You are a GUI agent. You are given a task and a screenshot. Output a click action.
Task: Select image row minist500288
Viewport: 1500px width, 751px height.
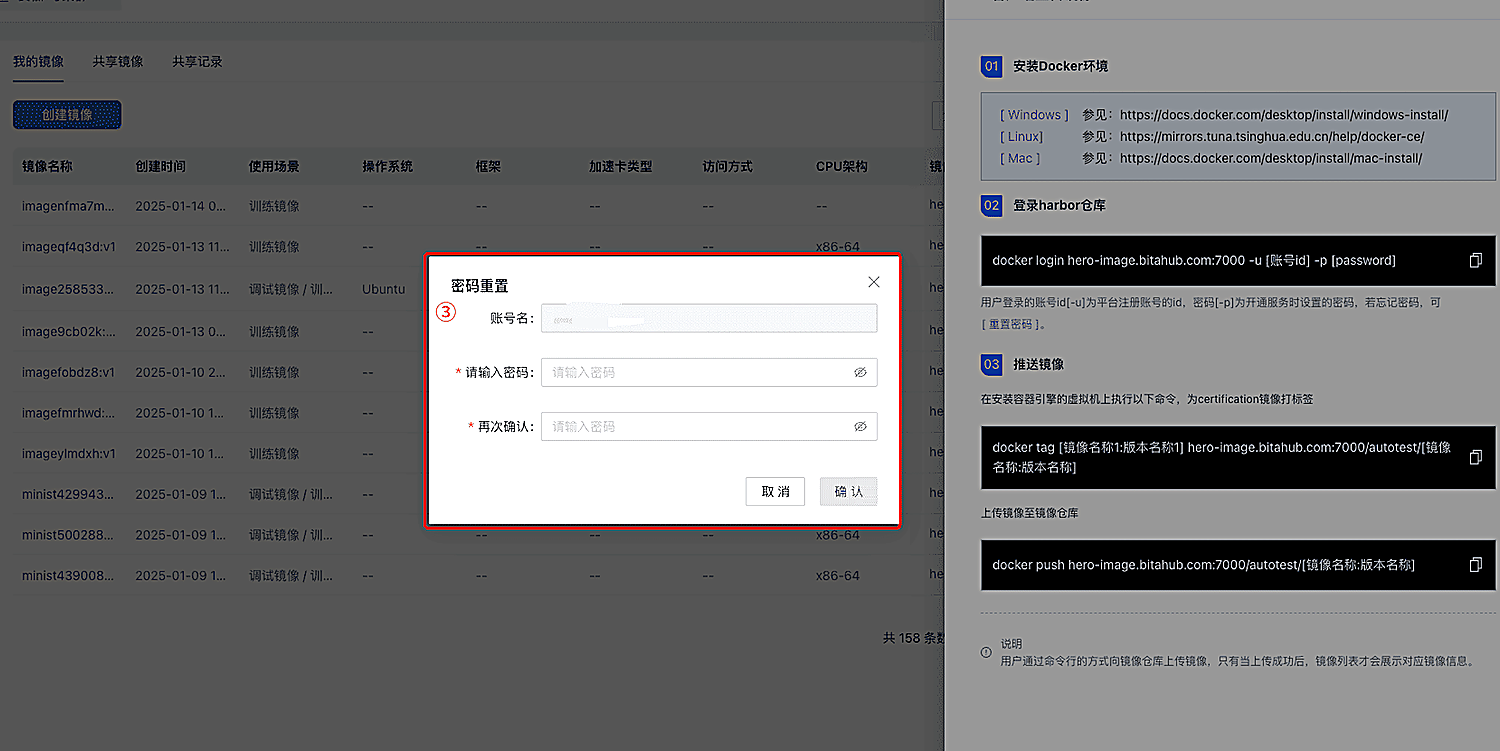[x=472, y=535]
